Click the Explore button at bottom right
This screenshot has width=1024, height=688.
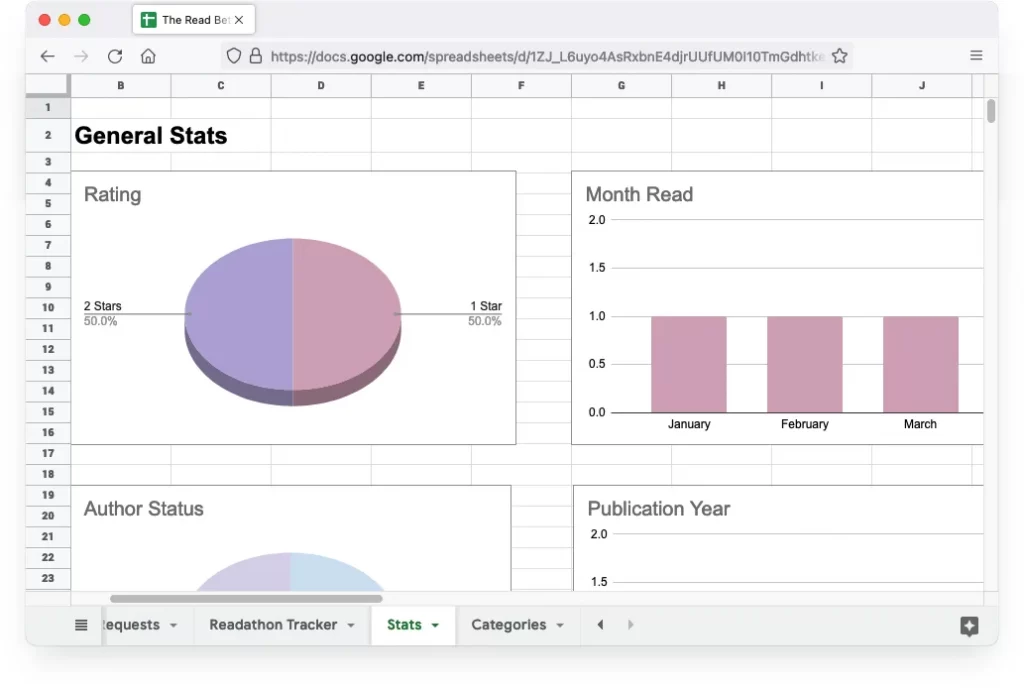(x=969, y=625)
